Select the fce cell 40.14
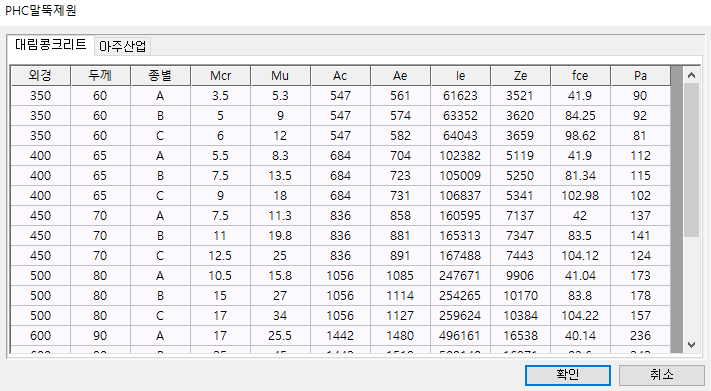Viewport: 711px width, 391px height. (581, 335)
